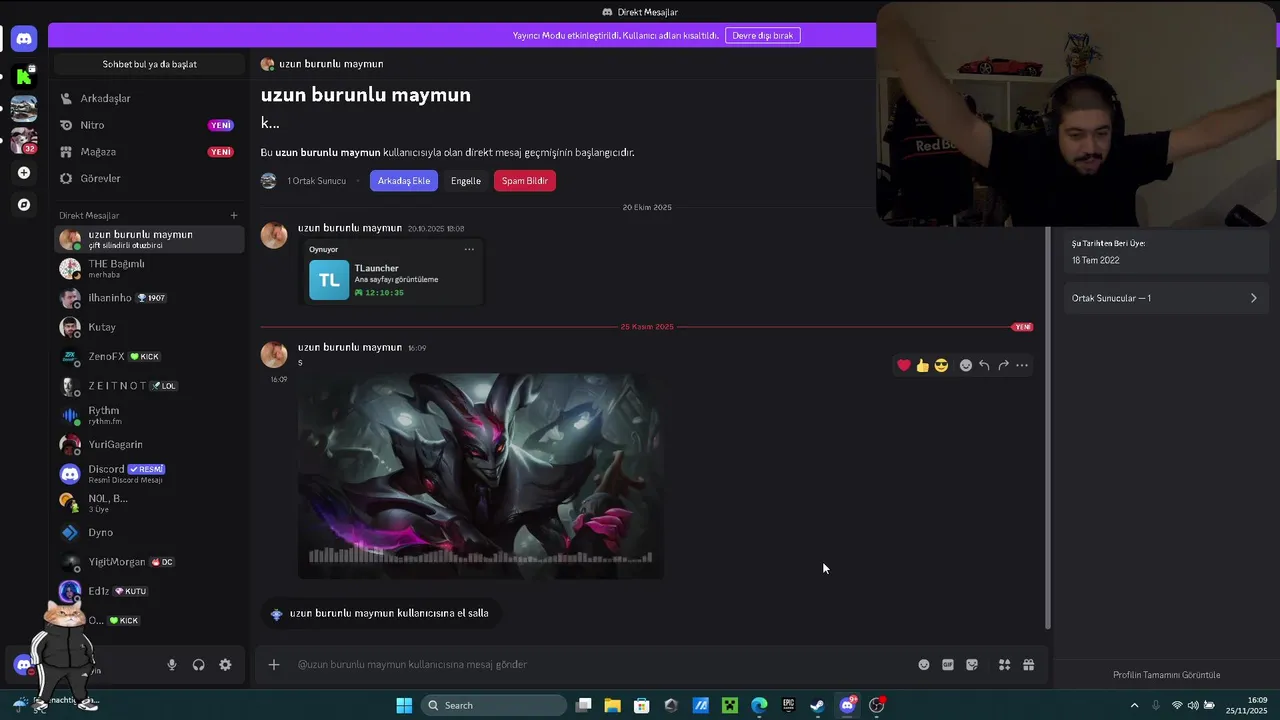Screen dimensions: 1280x720
Task: Forward the message with the forward arrow icon
Action: pos(1003,365)
